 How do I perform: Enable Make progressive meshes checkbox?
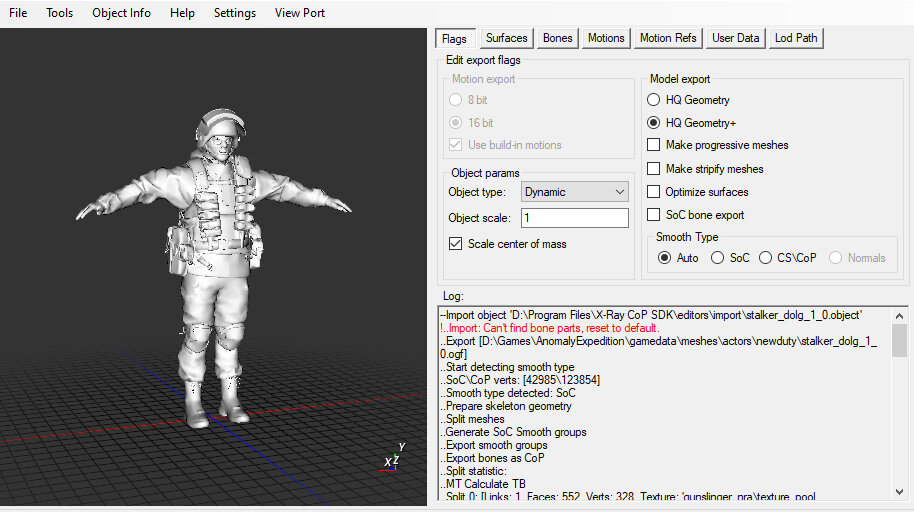[654, 146]
